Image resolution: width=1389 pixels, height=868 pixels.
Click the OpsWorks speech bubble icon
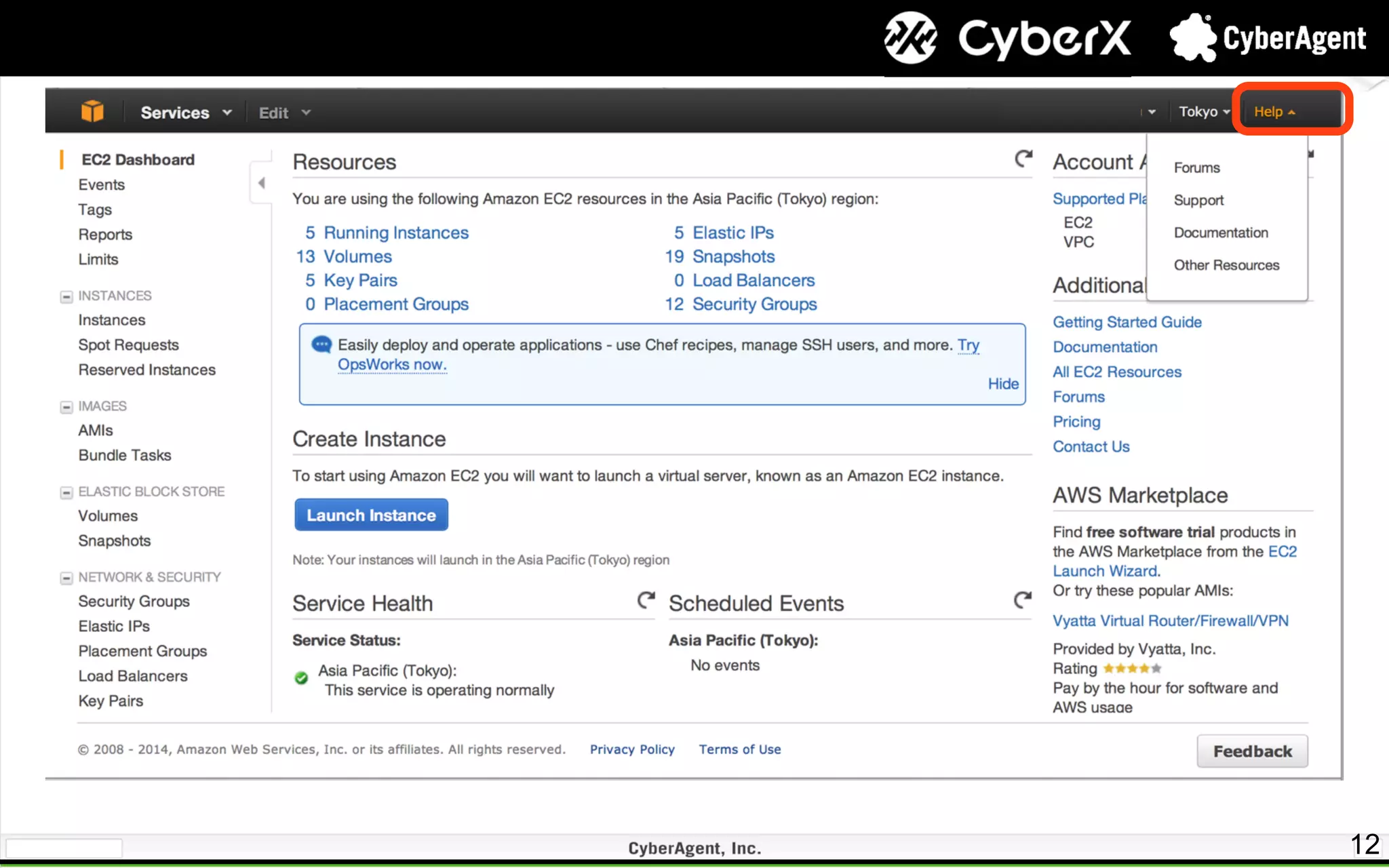tap(321, 344)
